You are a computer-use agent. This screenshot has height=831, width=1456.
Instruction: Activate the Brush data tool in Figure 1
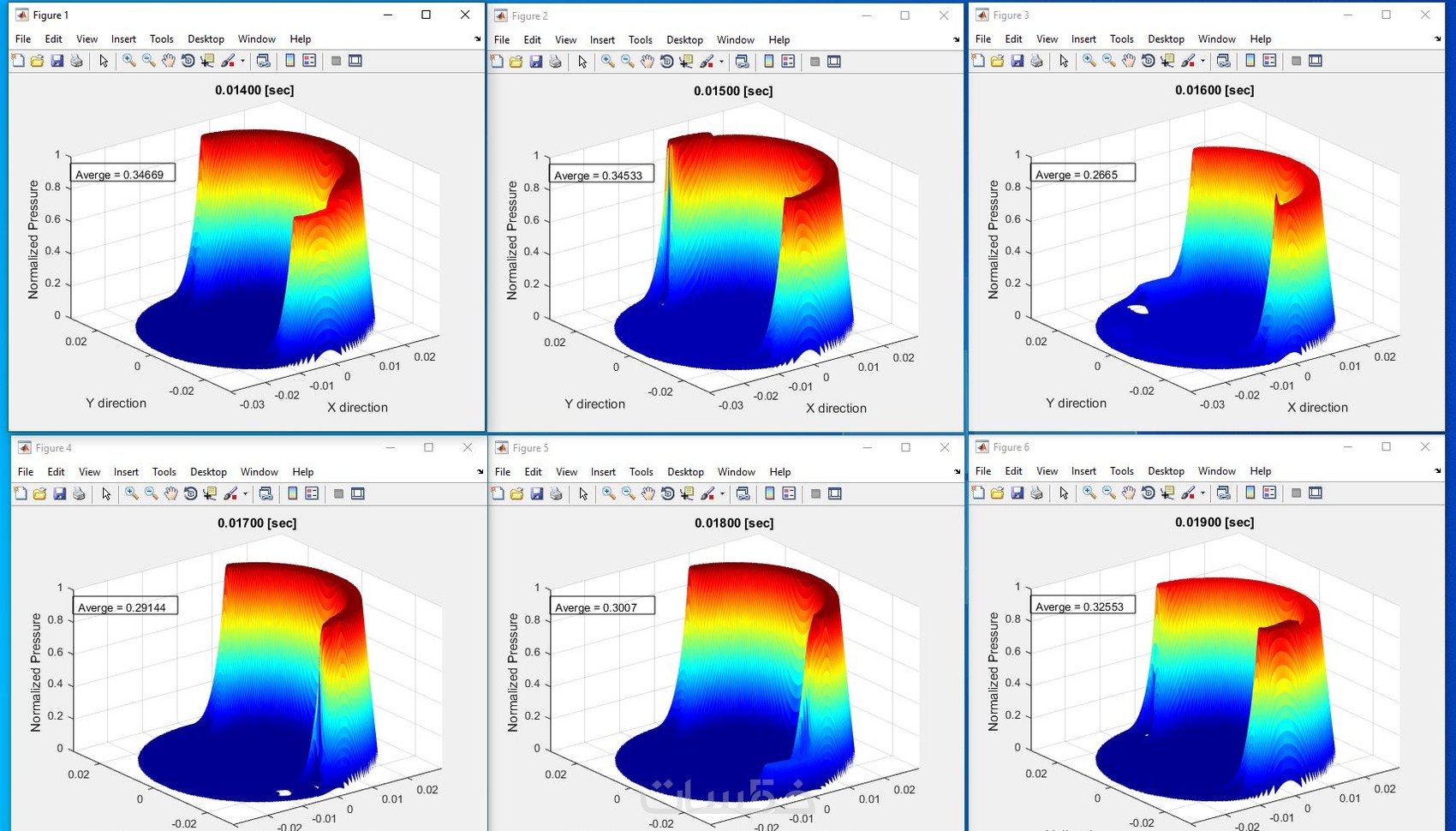pos(229,61)
